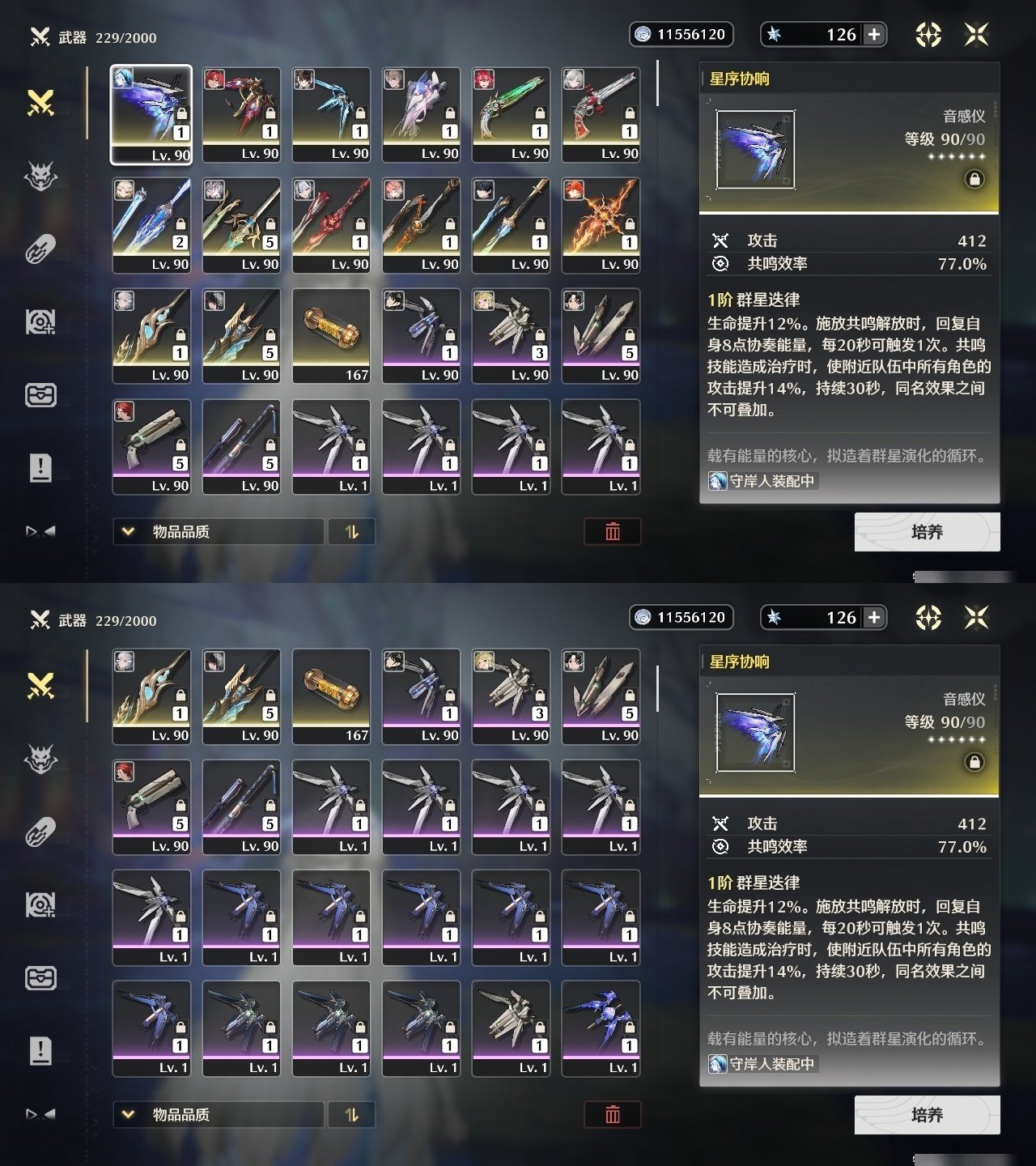This screenshot has width=1036, height=1166.
Task: Open the echo monster-head tab in upper sidebar
Action: point(40,176)
